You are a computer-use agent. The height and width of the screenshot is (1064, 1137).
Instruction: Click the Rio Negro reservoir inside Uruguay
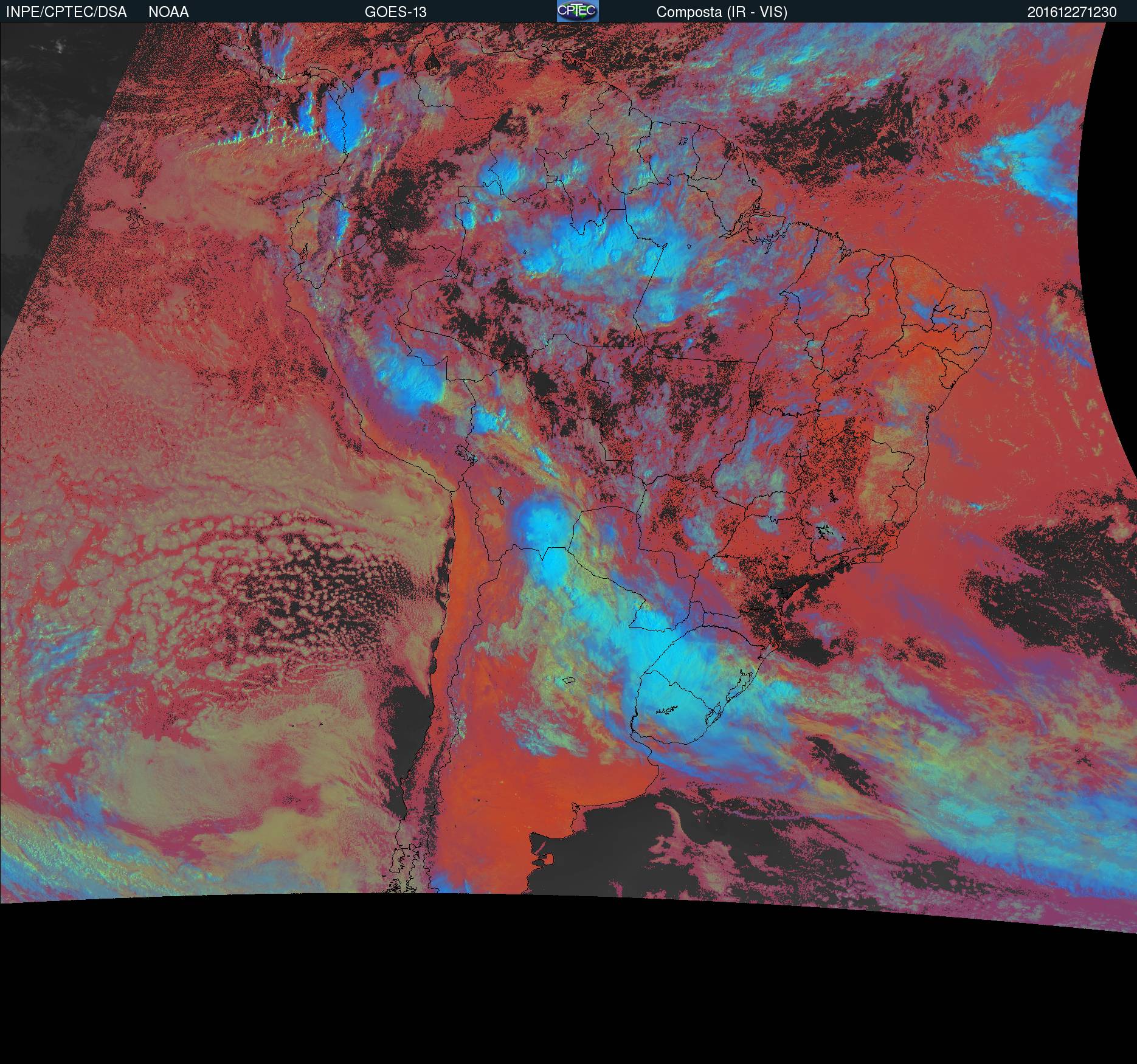tap(666, 710)
